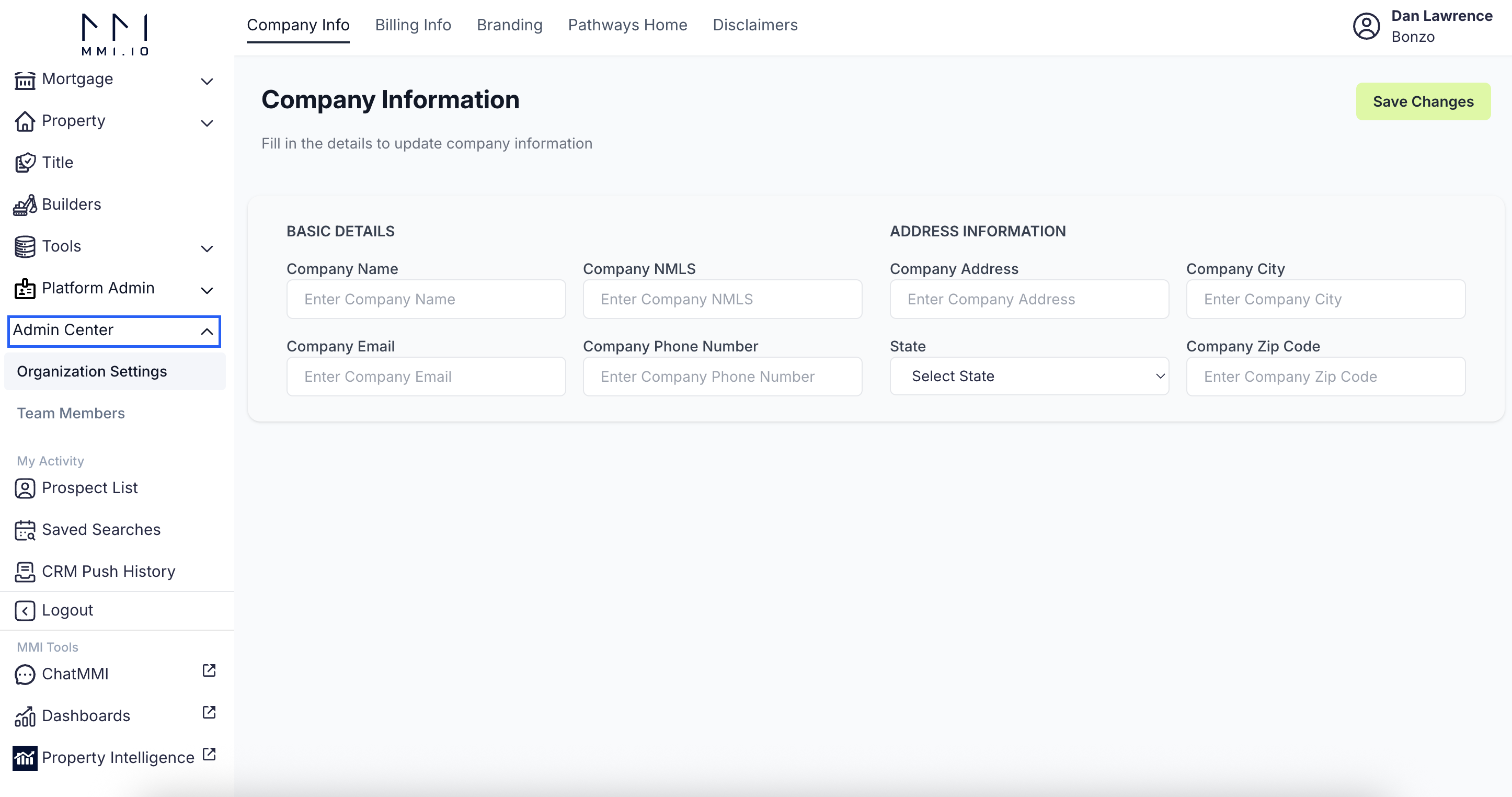Focus the Company NMLS field

coord(723,299)
